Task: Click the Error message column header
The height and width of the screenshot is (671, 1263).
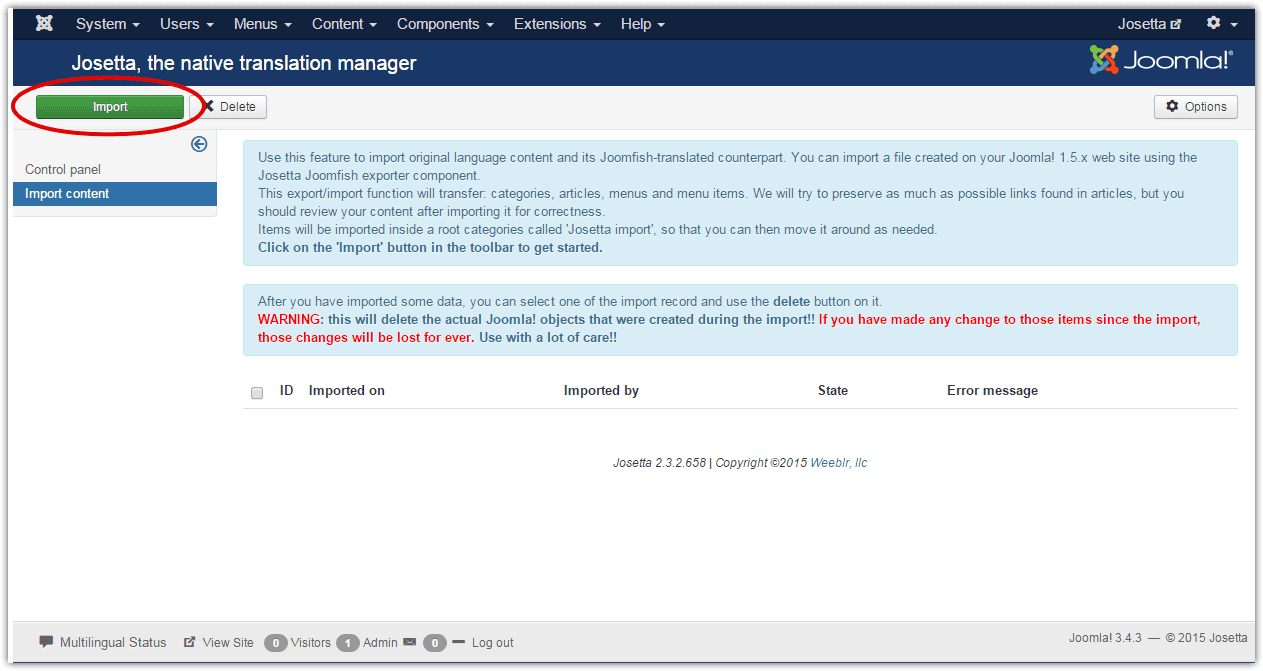Action: [992, 390]
